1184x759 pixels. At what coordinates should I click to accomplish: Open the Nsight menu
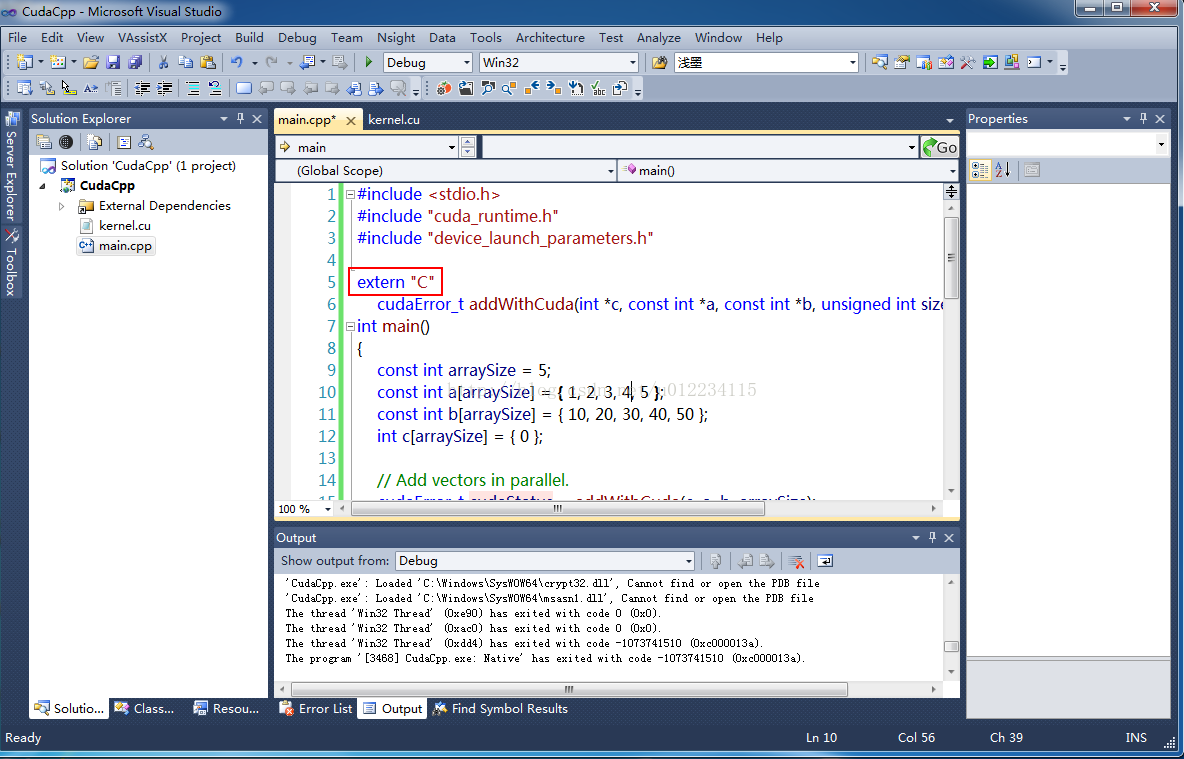(396, 38)
